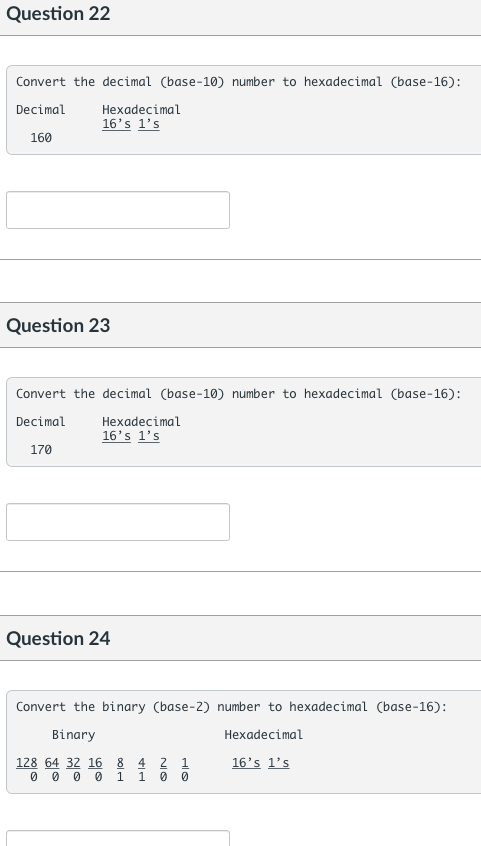Click the Hexadecimal label in Question 24
The width and height of the screenshot is (481, 846).
(x=264, y=735)
